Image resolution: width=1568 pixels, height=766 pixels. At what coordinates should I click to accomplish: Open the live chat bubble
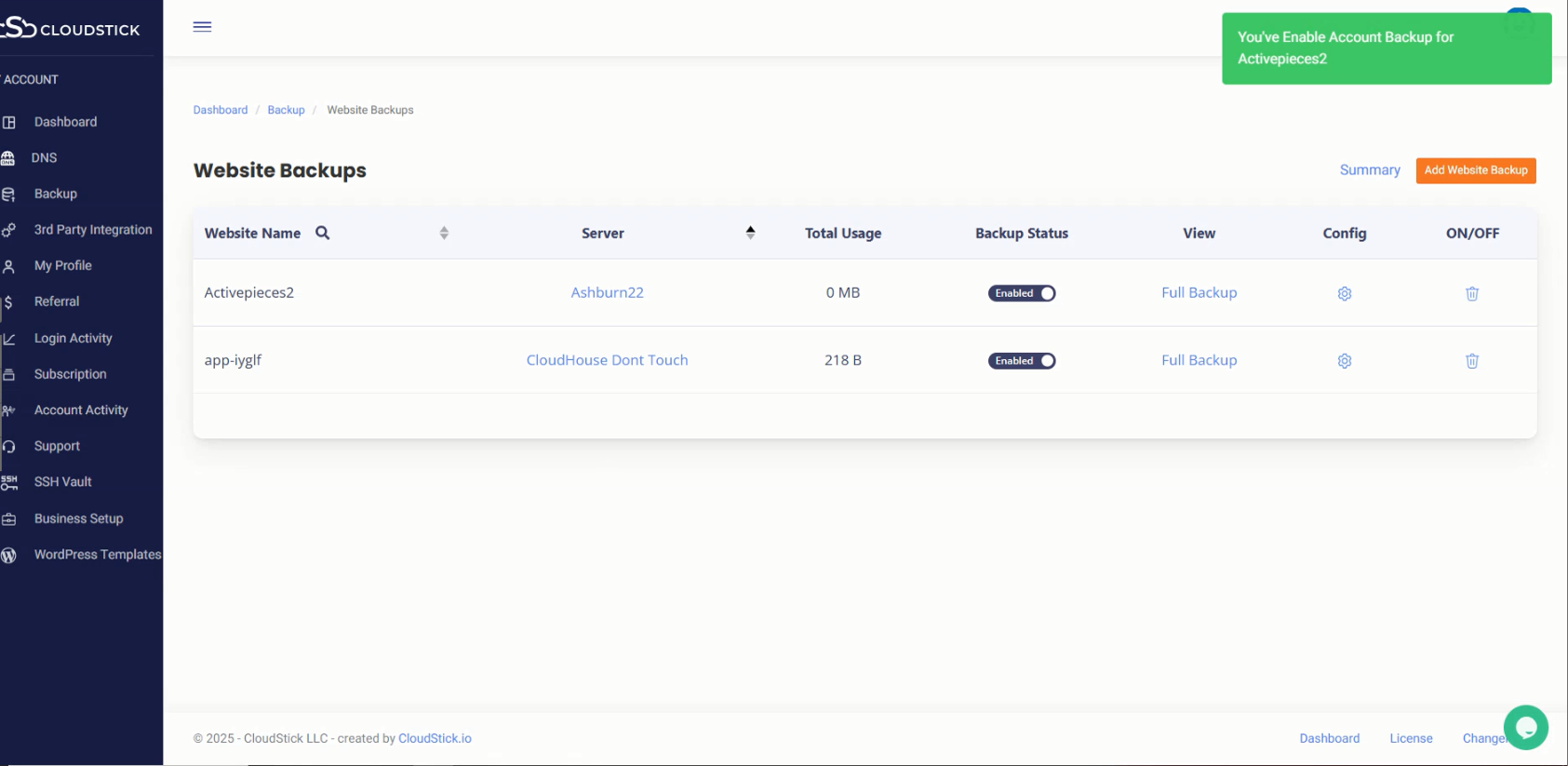click(x=1525, y=727)
